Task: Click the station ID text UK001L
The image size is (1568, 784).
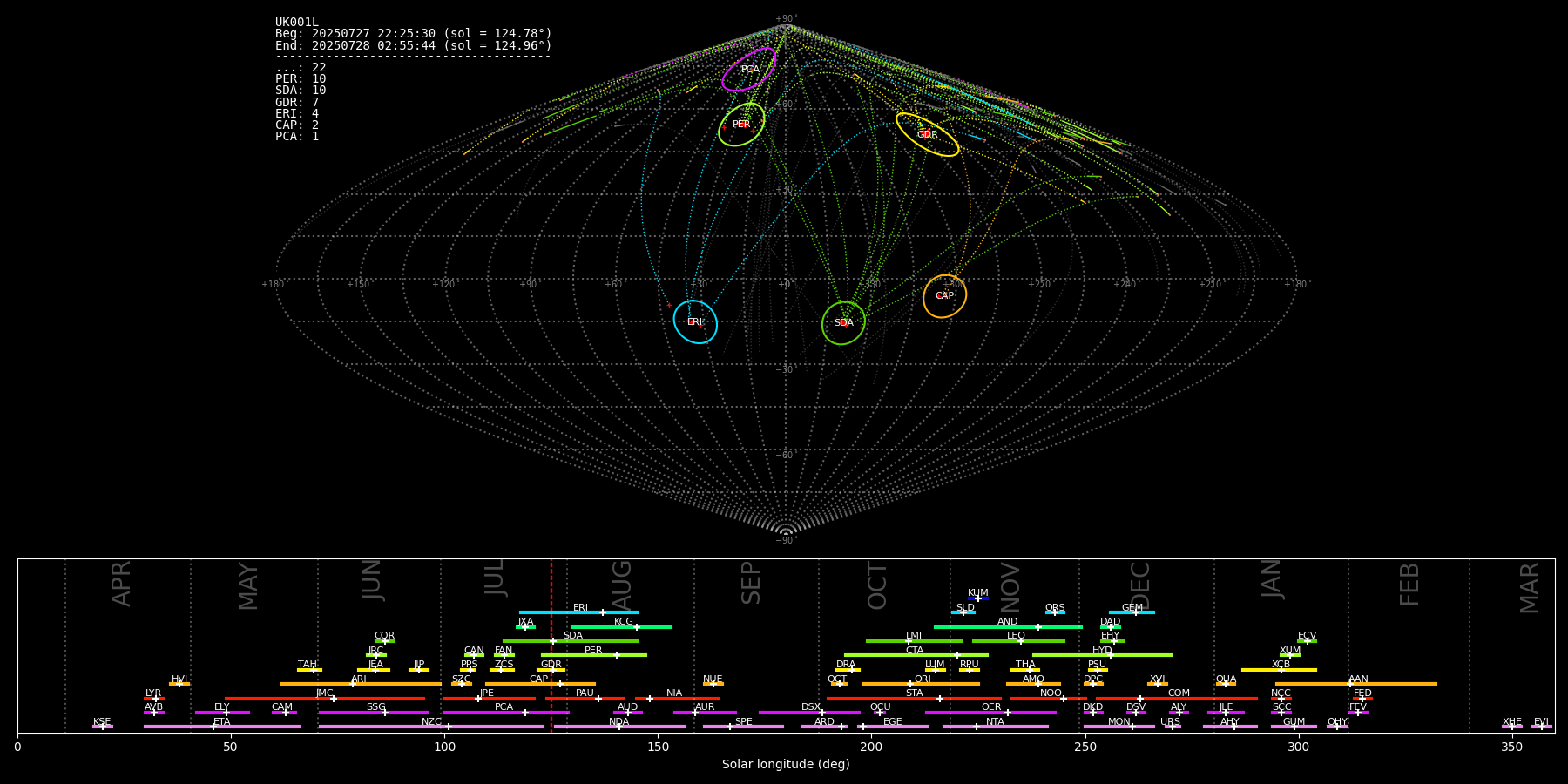Action: [x=297, y=23]
